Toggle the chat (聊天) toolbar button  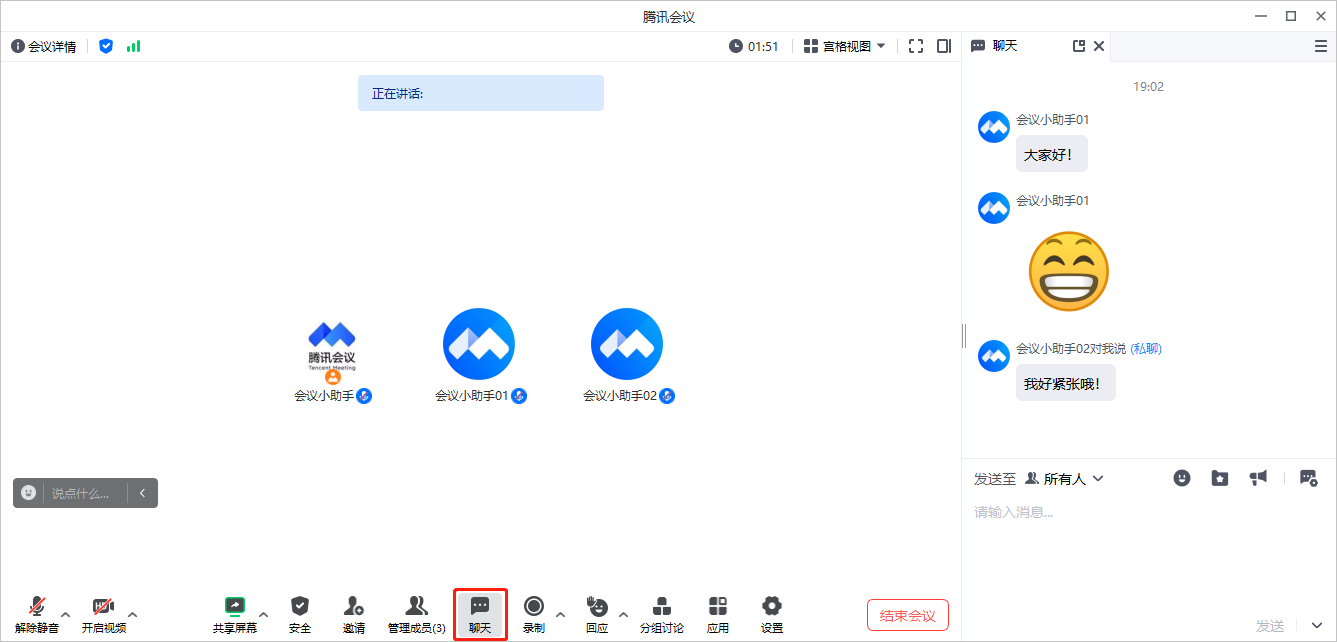point(480,615)
